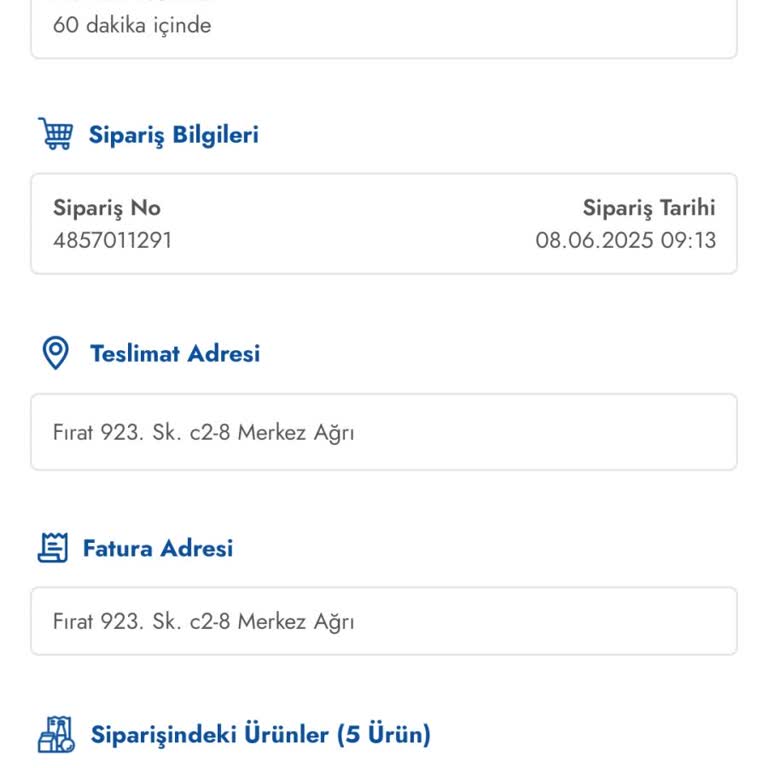Image resolution: width=768 pixels, height=768 pixels.
Task: Click the Teslimat Adresi heading
Action: (x=175, y=353)
